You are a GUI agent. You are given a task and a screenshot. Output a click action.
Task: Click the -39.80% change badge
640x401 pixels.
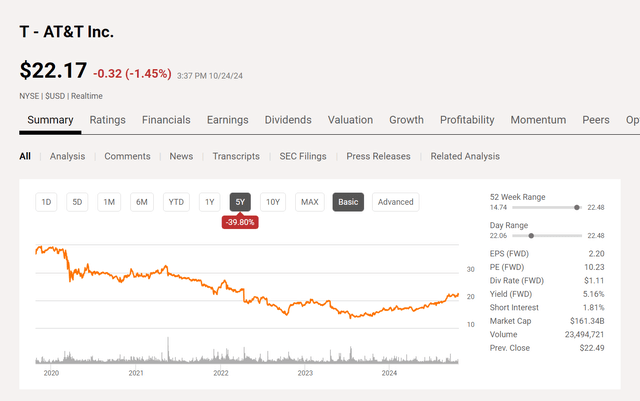tap(240, 222)
